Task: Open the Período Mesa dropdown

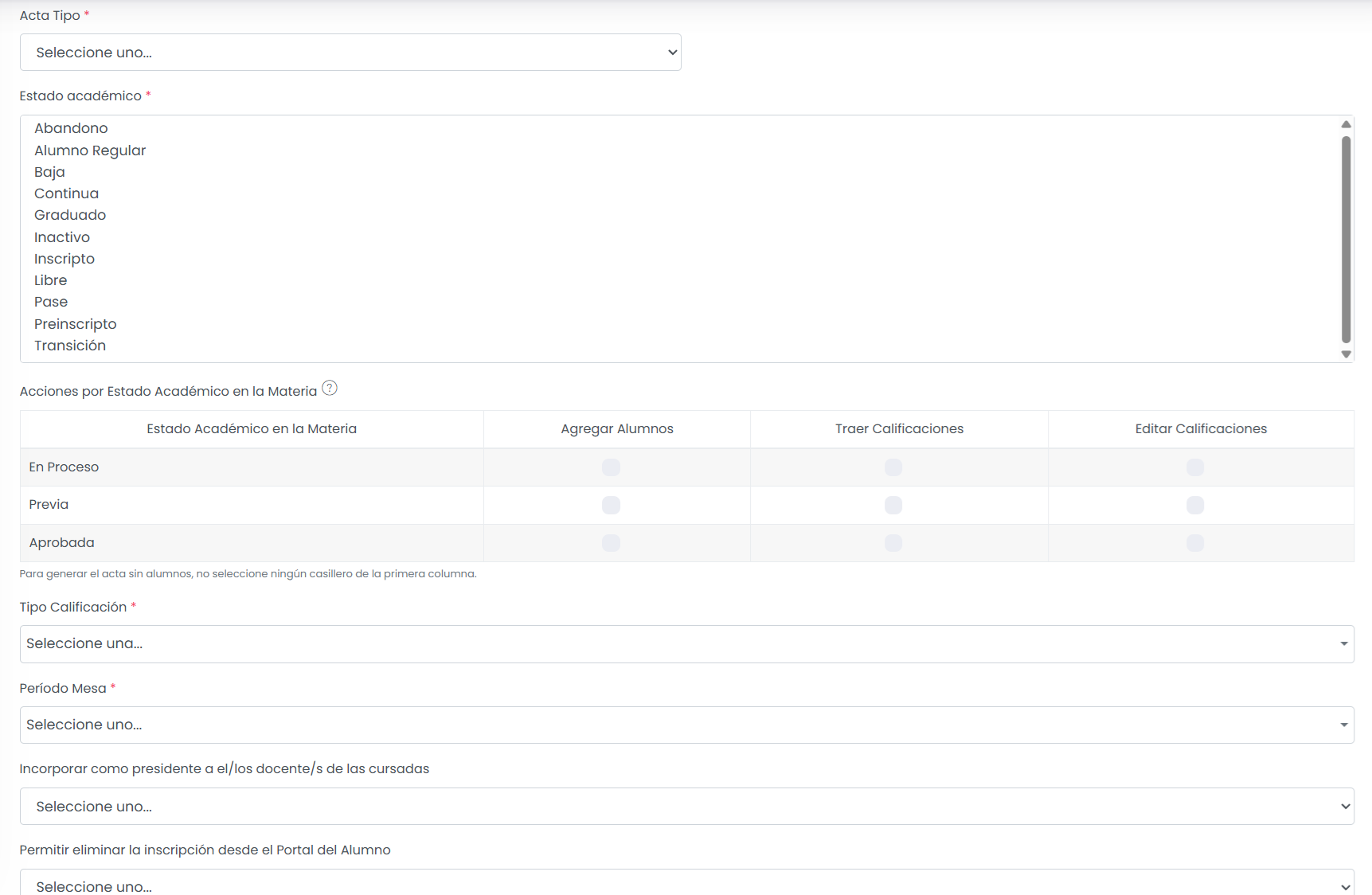Action: 686,725
